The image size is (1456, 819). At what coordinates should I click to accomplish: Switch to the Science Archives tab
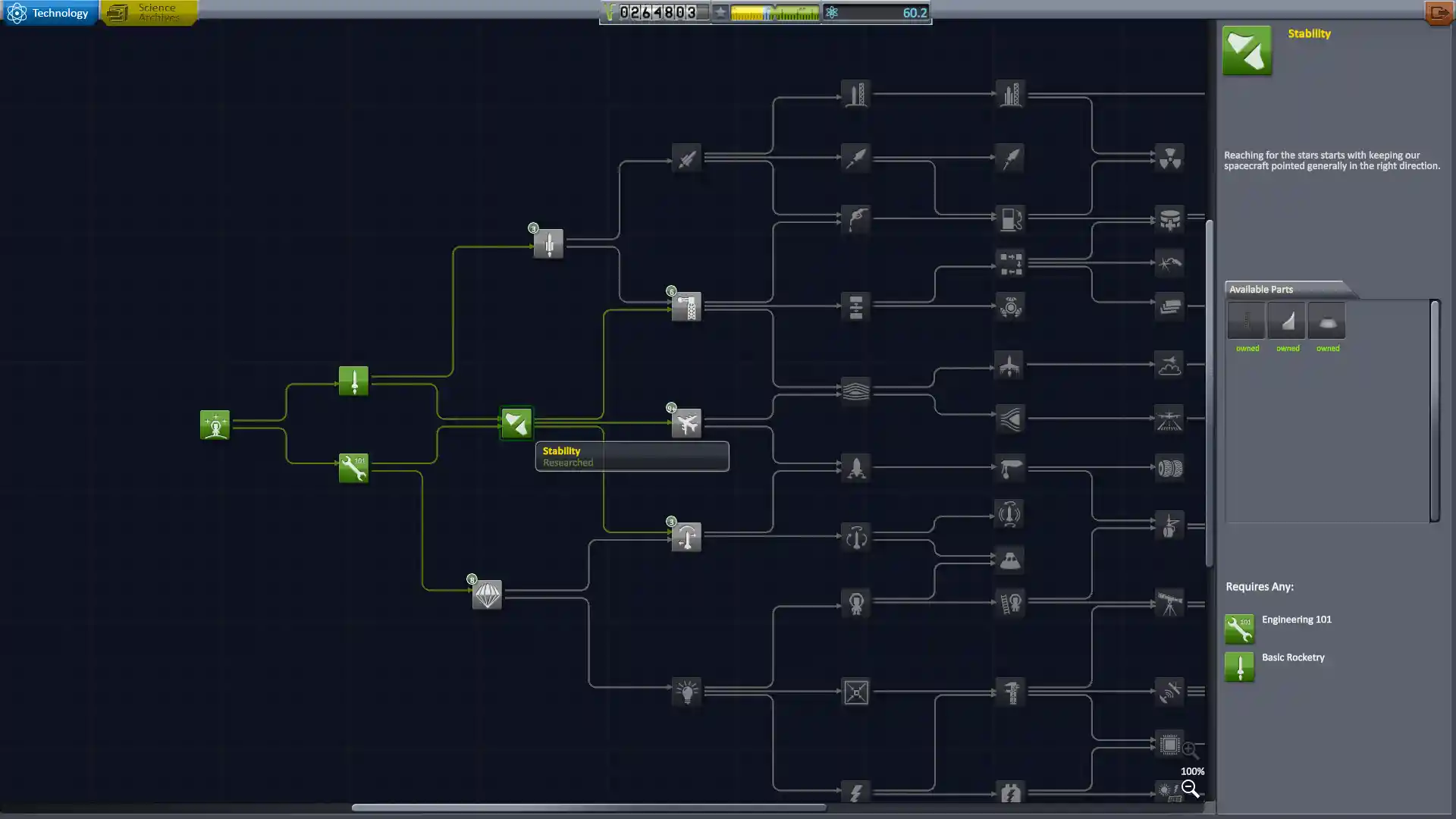click(x=149, y=13)
